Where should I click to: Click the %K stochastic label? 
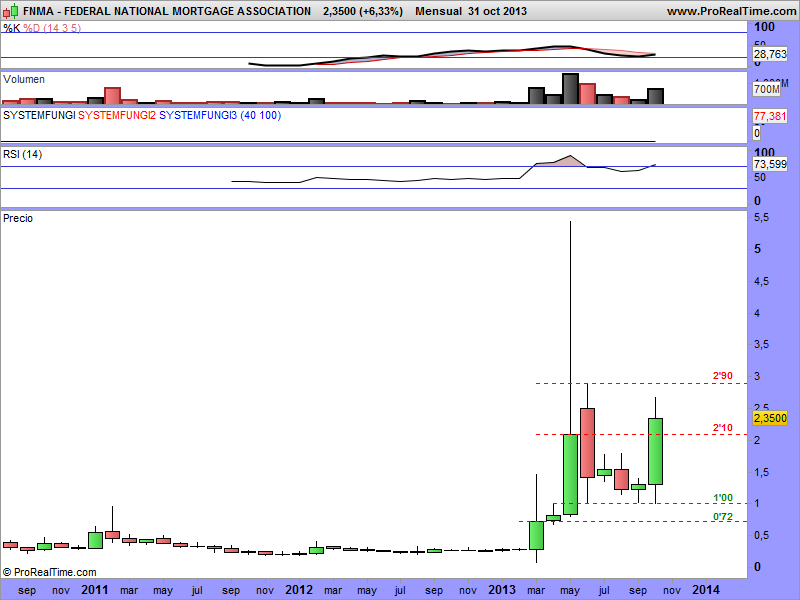(11, 28)
